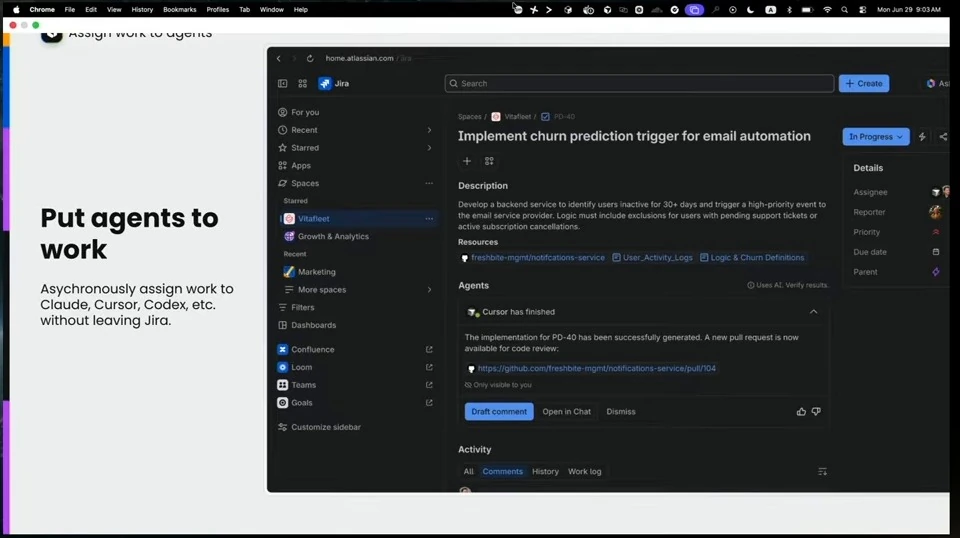
Task: Dismiss the Cursor agent result
Action: 621,411
